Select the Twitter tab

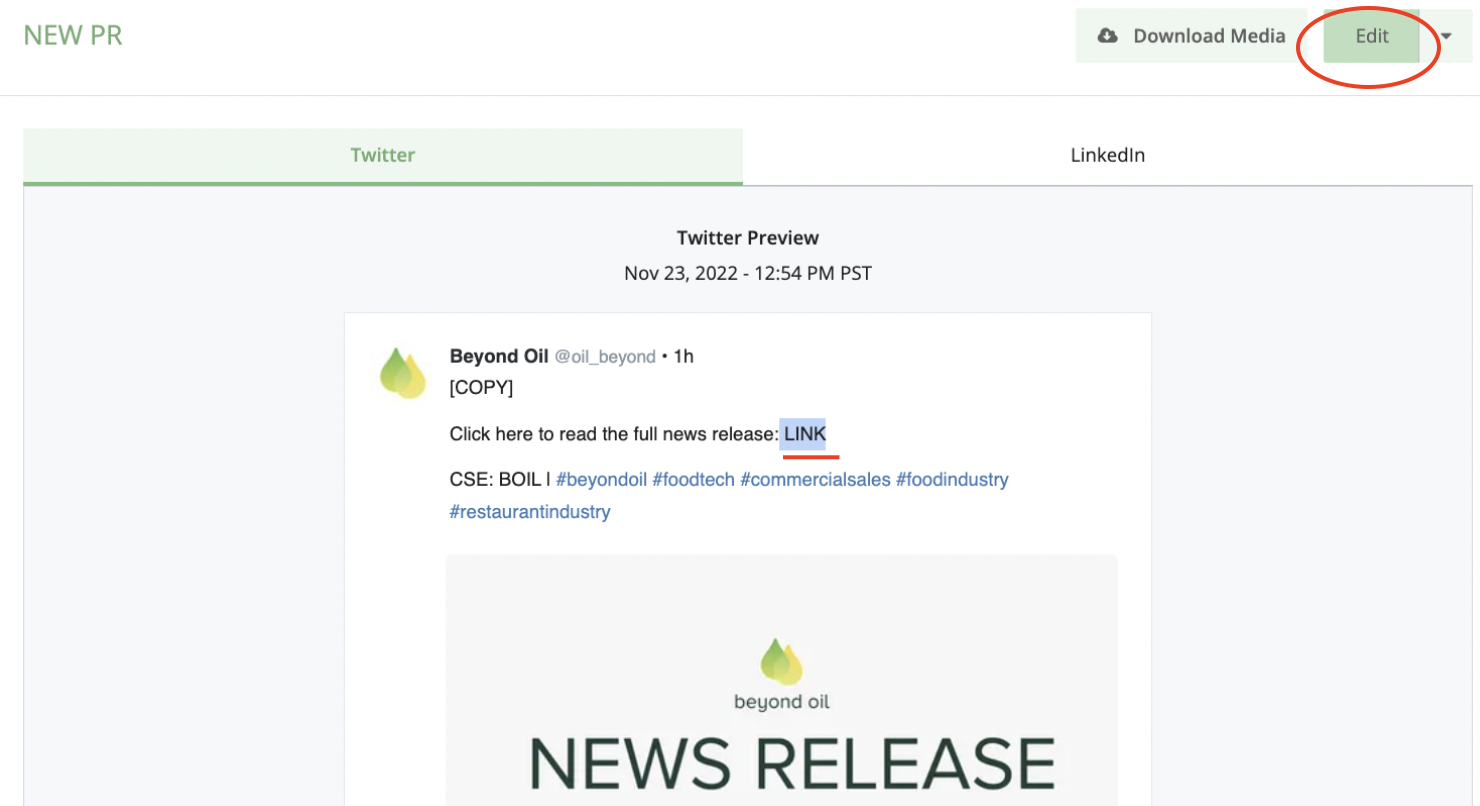click(382, 156)
